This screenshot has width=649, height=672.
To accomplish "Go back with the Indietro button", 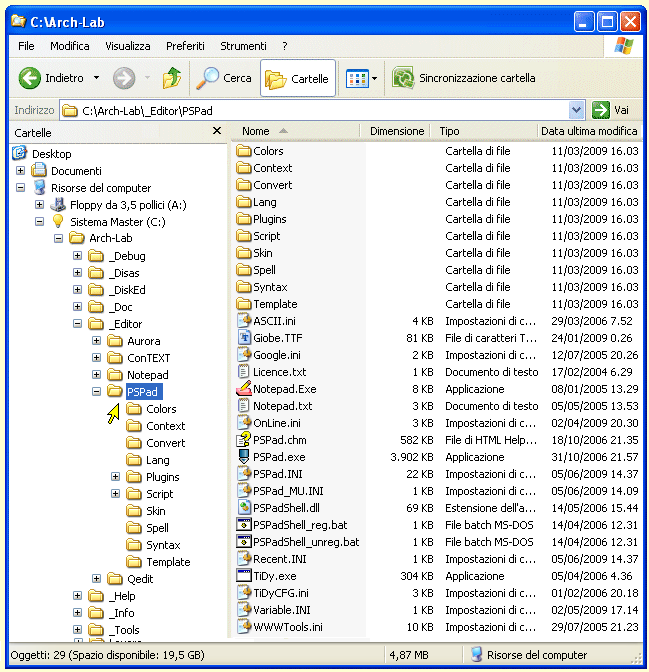I will [x=51, y=78].
